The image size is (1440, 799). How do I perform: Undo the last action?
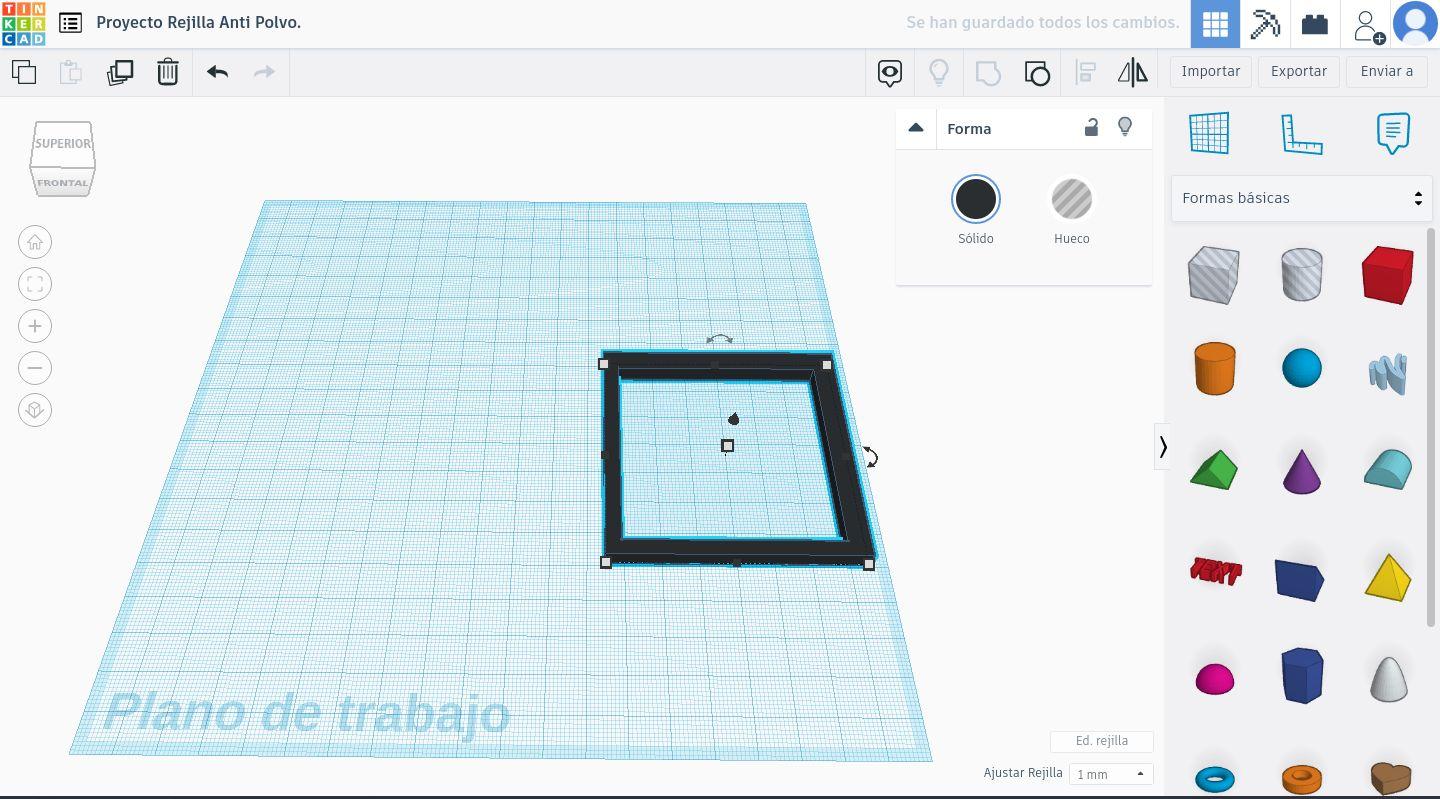tap(217, 72)
